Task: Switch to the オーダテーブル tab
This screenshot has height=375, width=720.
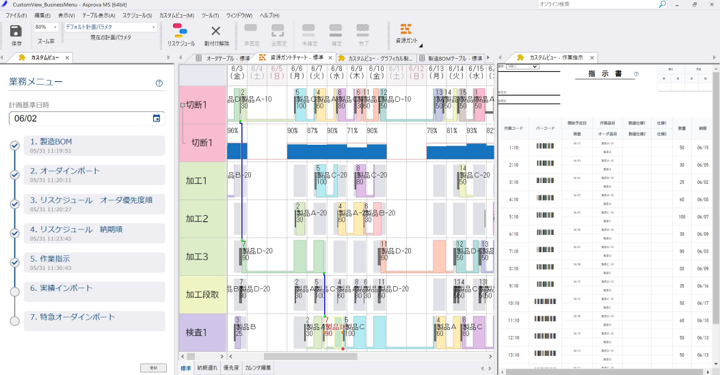Action: click(224, 58)
